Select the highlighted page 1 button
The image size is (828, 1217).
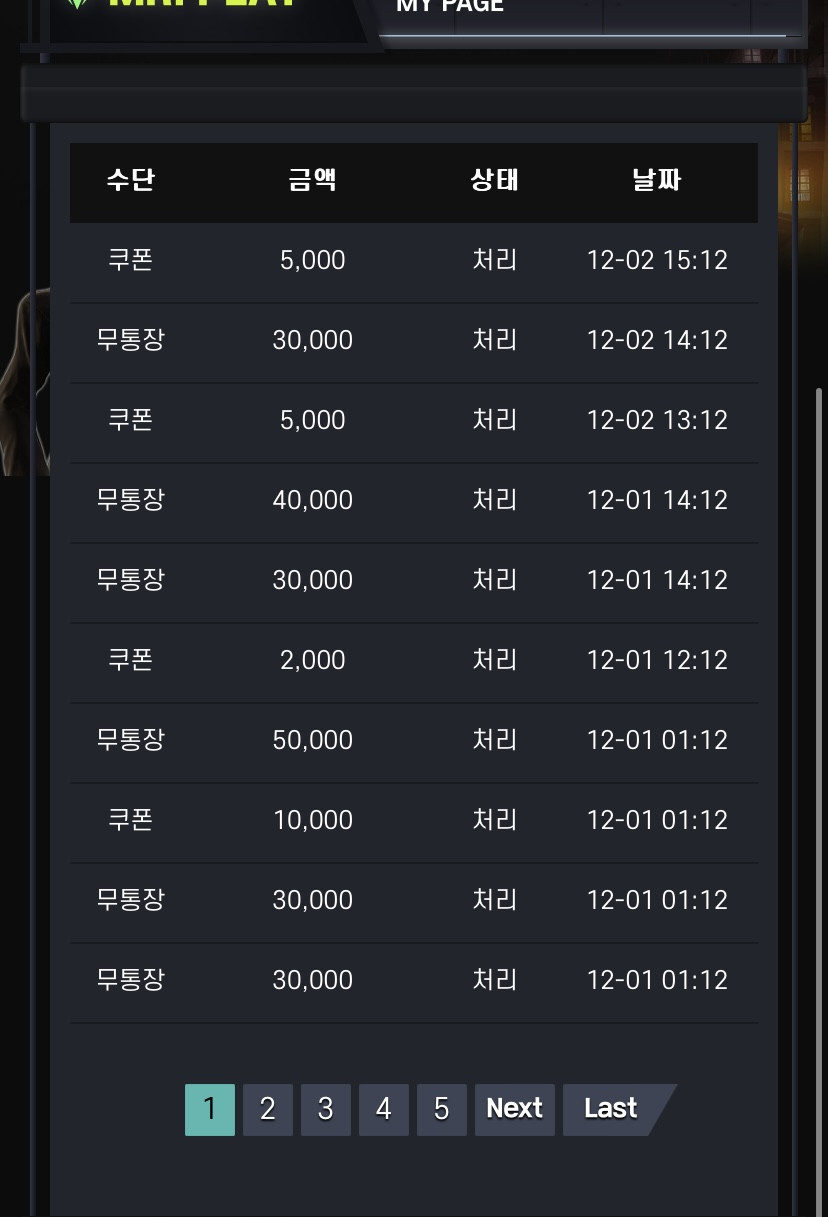[x=210, y=1109]
